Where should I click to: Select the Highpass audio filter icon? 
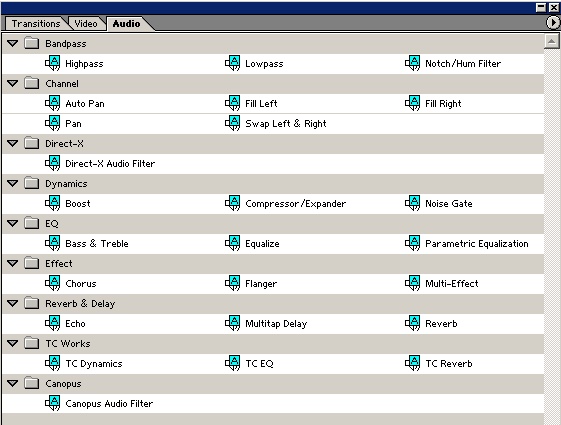(x=53, y=63)
